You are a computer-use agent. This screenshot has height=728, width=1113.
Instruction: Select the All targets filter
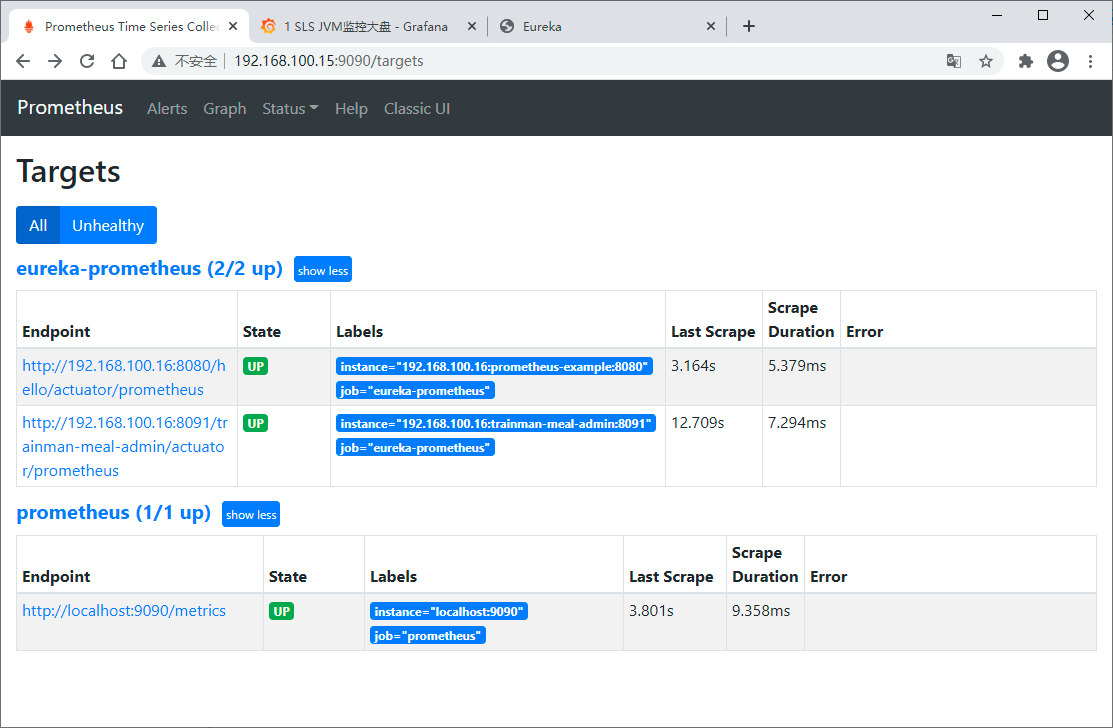pos(38,226)
